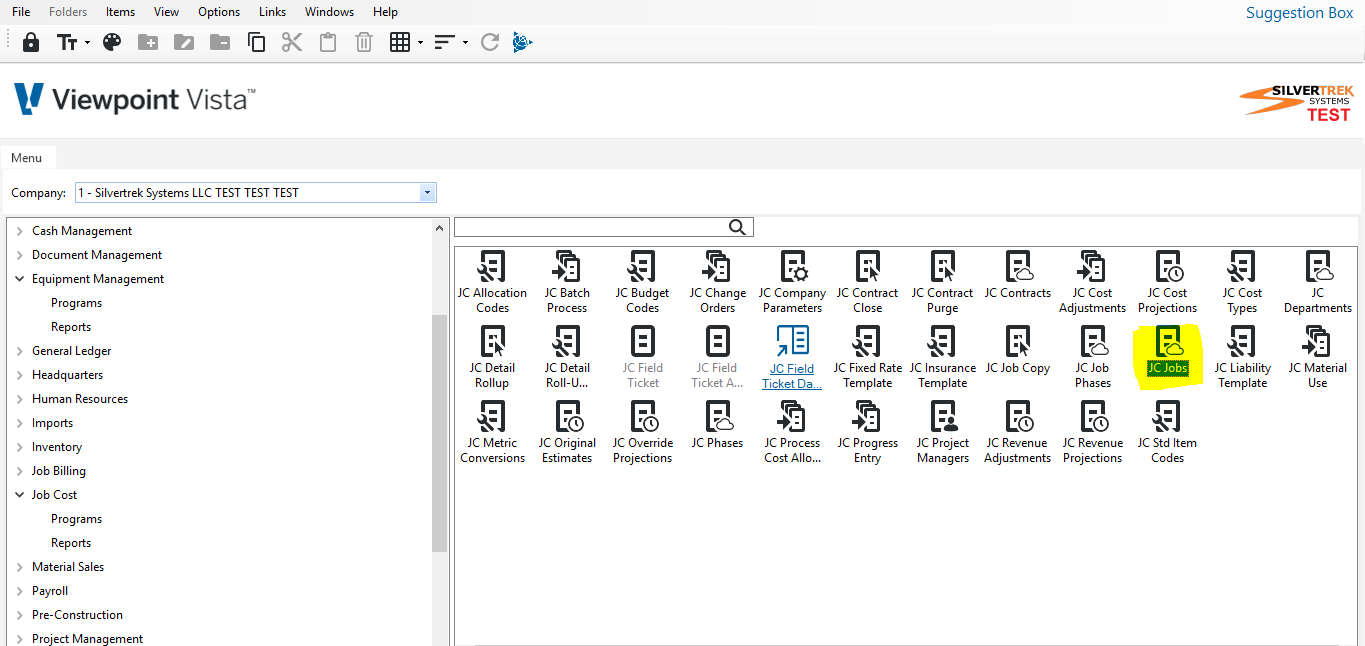Open the font size dropdown arrow
The image size is (1365, 646).
[x=87, y=42]
